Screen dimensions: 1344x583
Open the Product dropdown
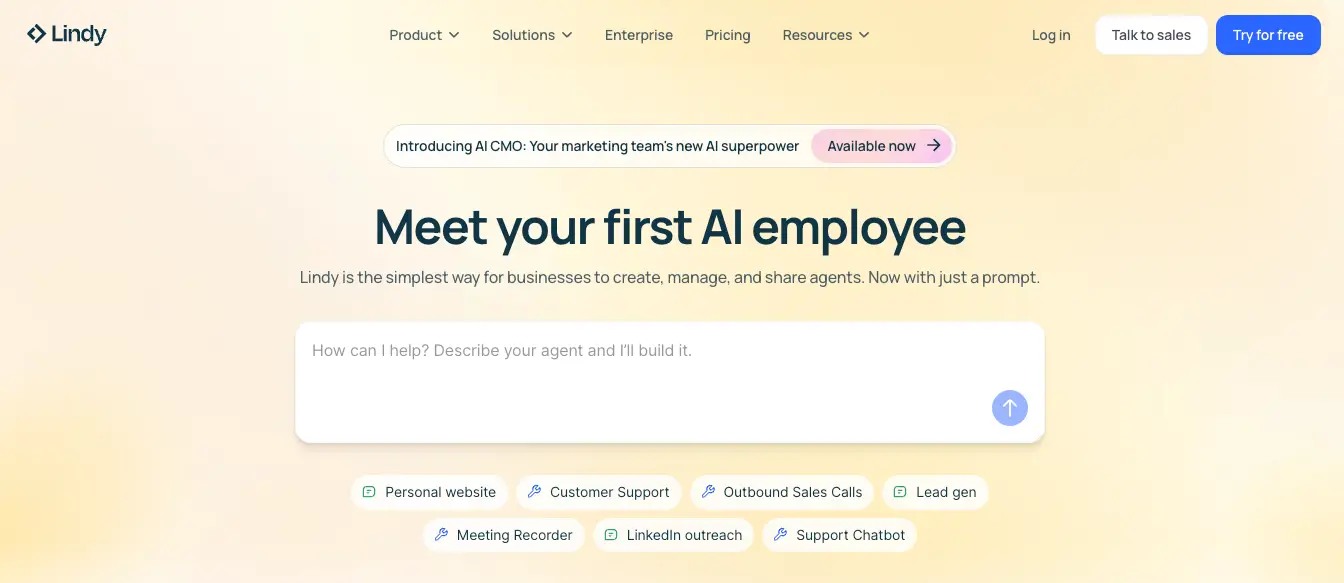point(424,35)
